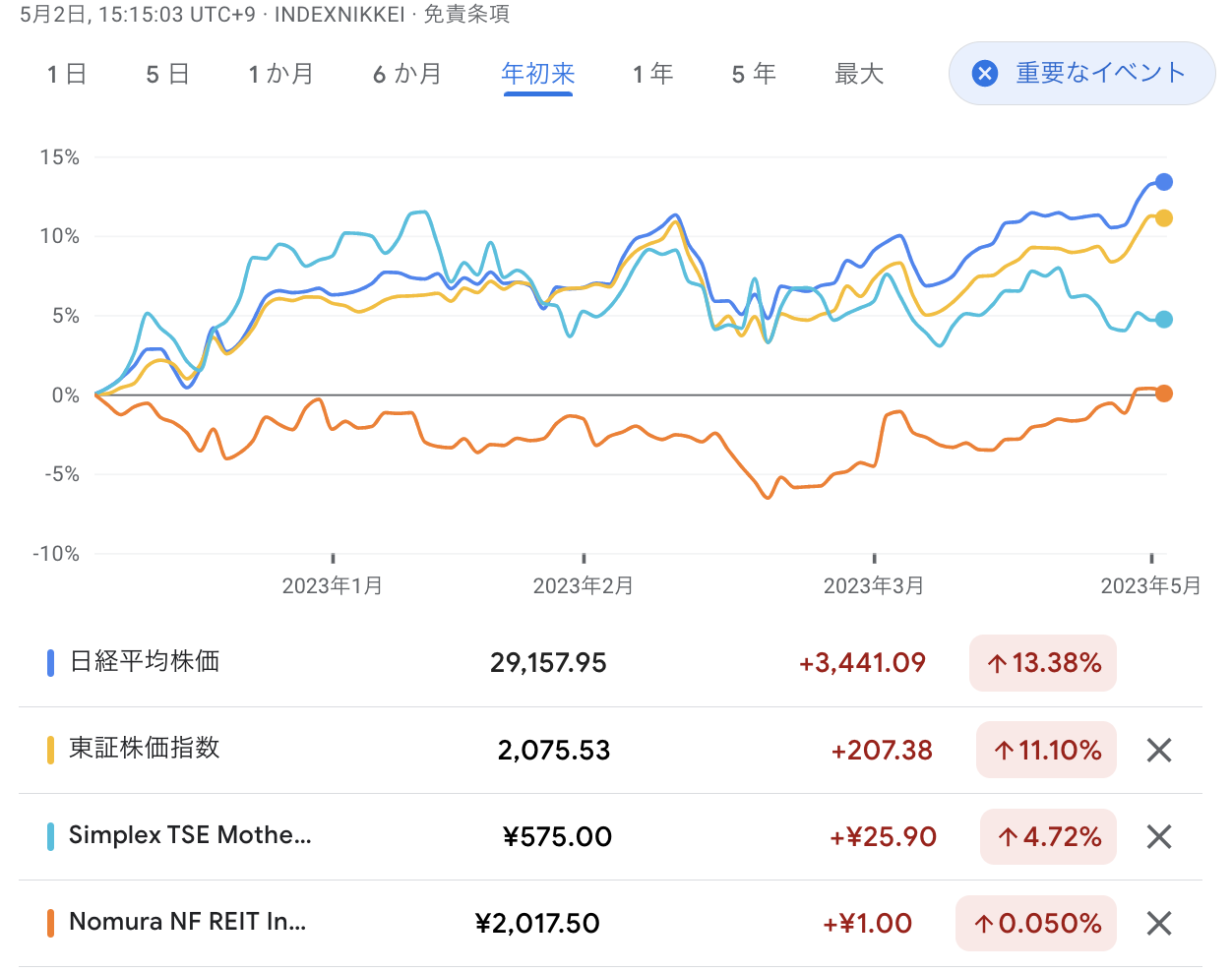Click the X icon in 重要なイベント chip

point(984,74)
